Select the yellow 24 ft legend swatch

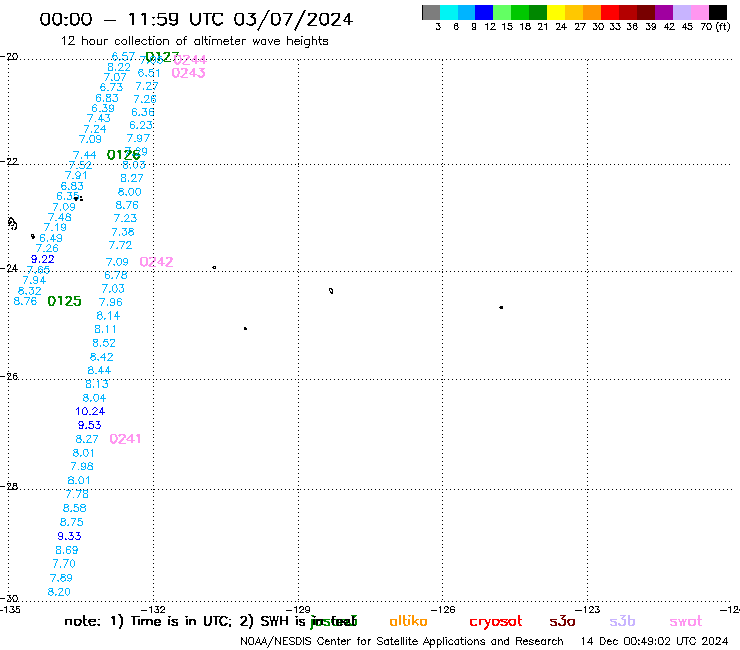[556, 12]
